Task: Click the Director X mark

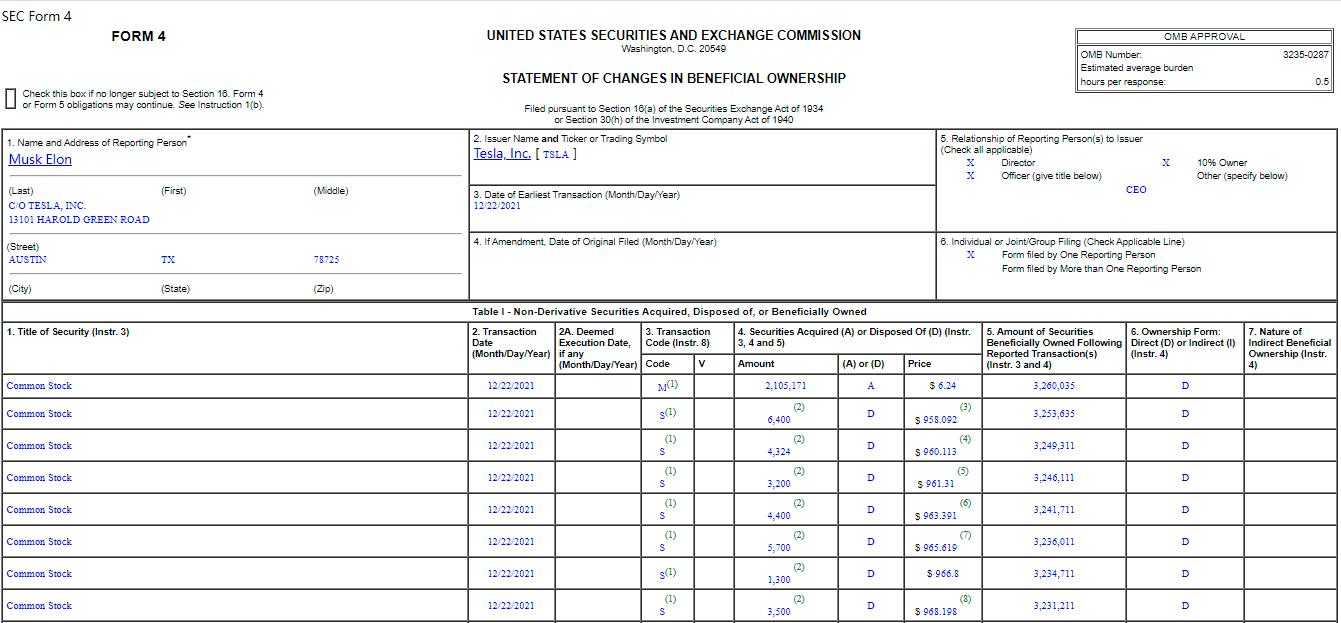Action: click(x=970, y=163)
